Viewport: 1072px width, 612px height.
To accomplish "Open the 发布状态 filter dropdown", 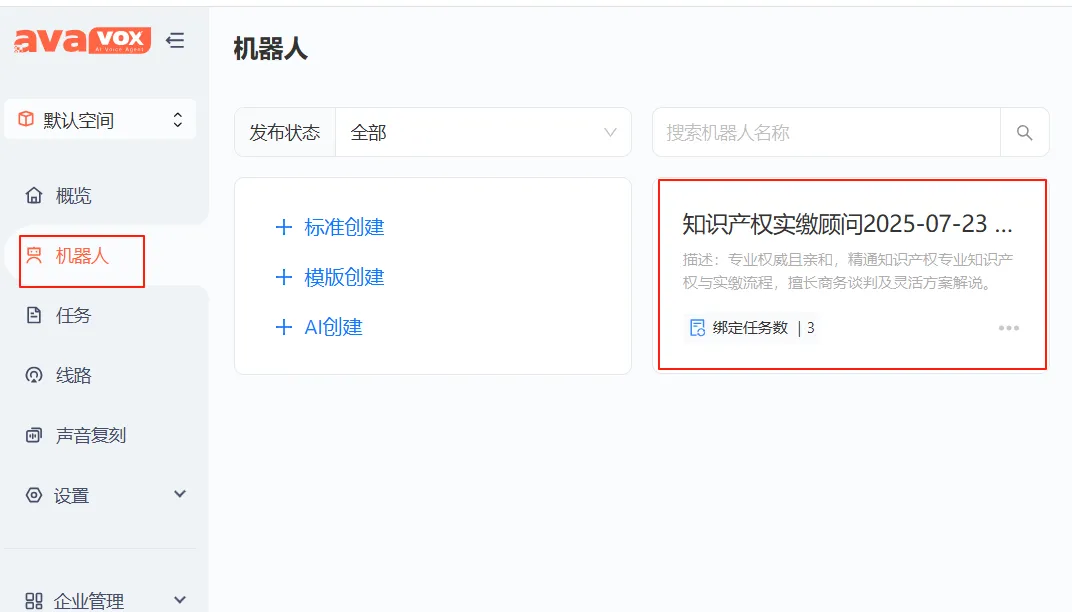I will pos(484,133).
